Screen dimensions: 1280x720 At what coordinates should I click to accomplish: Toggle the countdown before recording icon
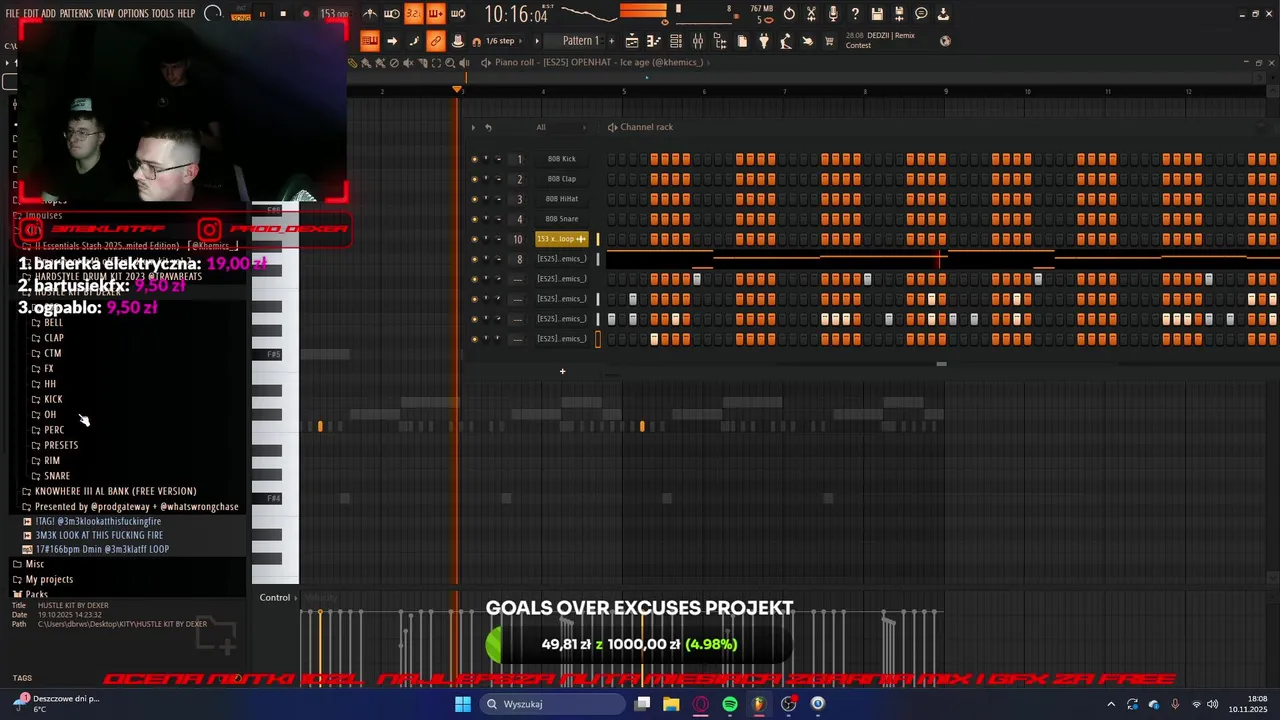click(x=413, y=14)
